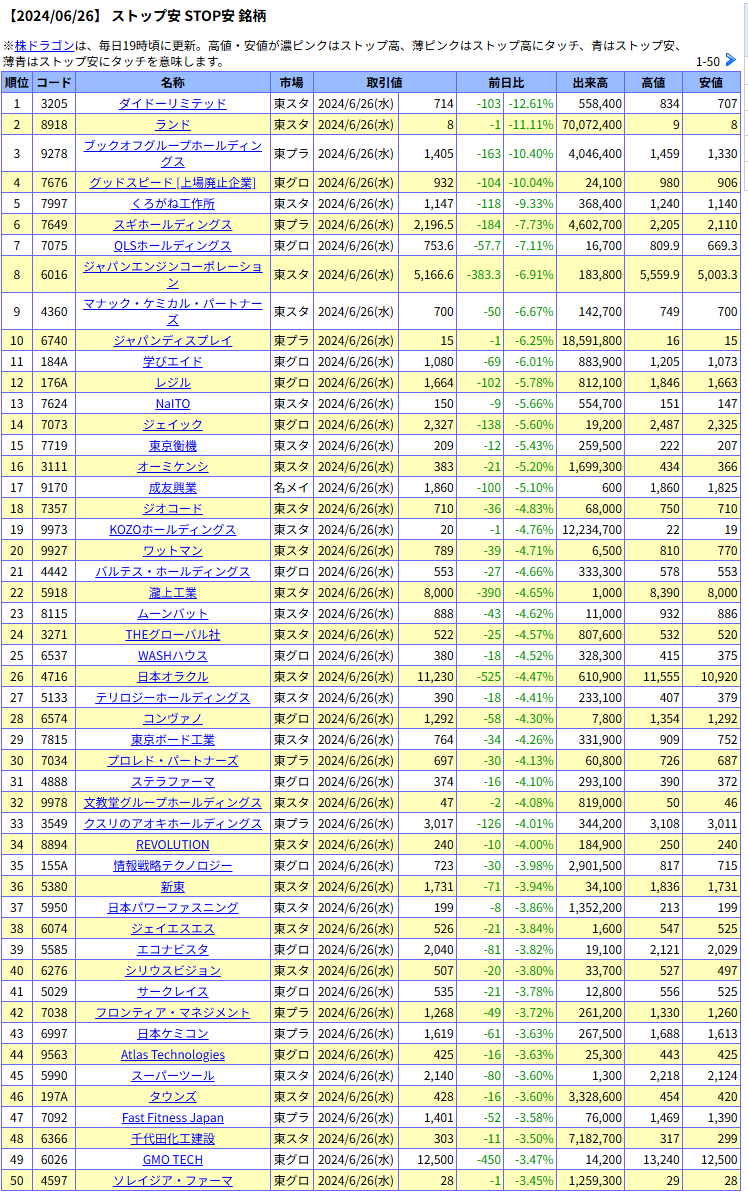This screenshot has width=748, height=1200.
Task: Open 瀧上工業 stock link
Action: 172,592
